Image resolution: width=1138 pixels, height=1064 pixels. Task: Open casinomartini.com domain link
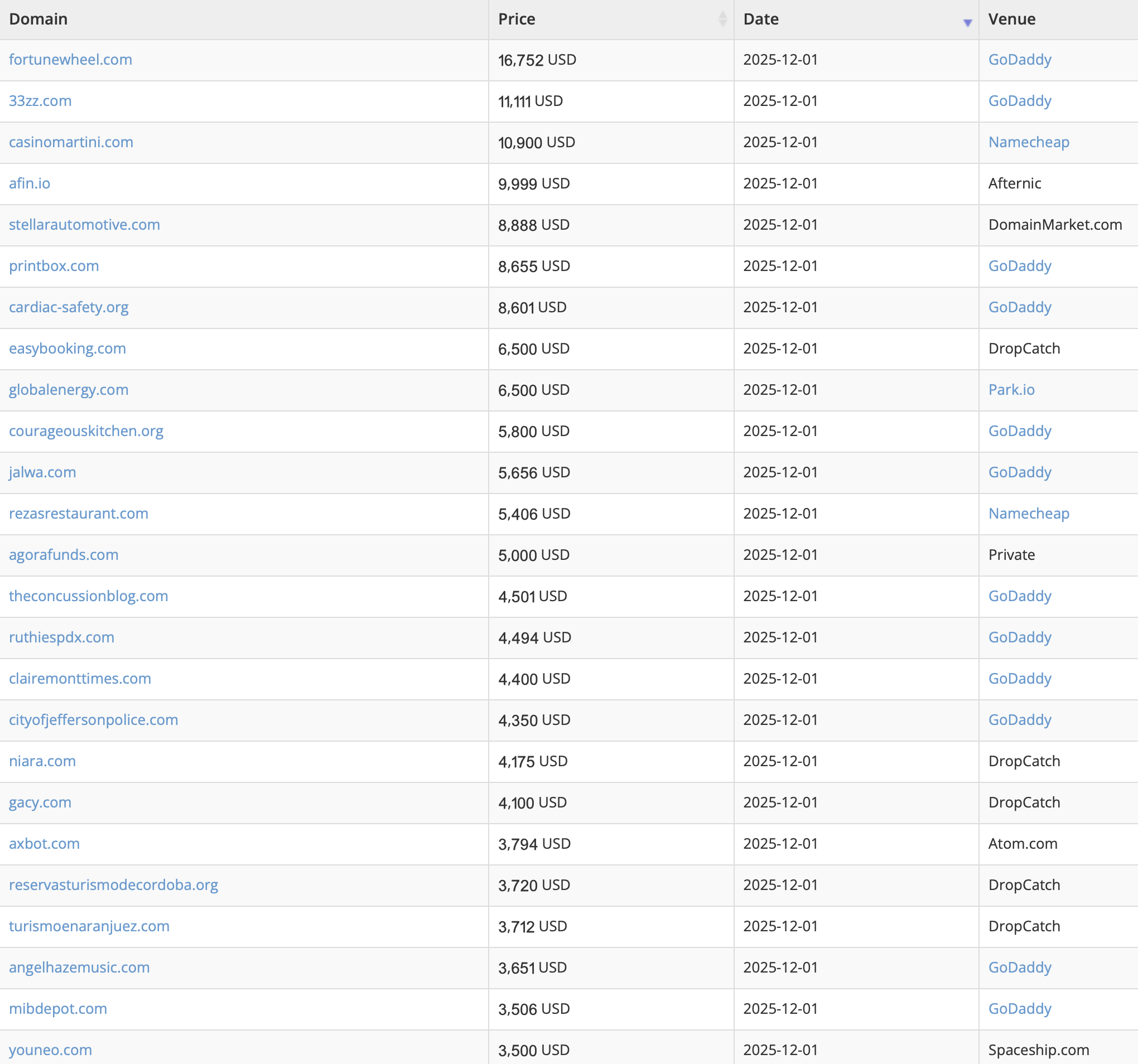71,142
